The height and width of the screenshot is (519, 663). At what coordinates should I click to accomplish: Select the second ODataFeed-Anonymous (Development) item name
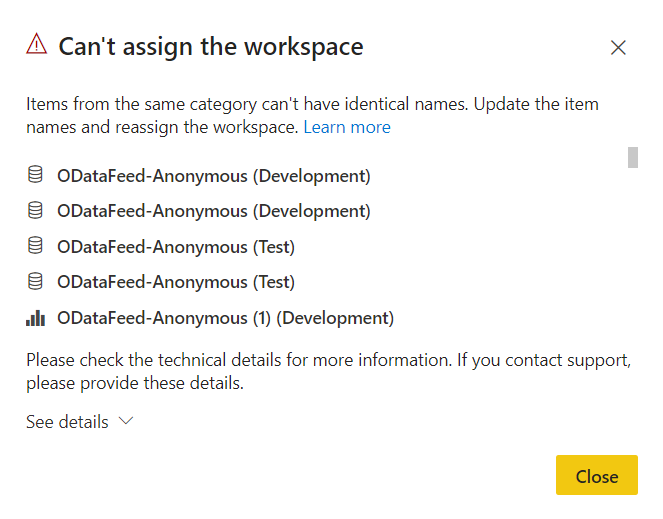tap(214, 211)
